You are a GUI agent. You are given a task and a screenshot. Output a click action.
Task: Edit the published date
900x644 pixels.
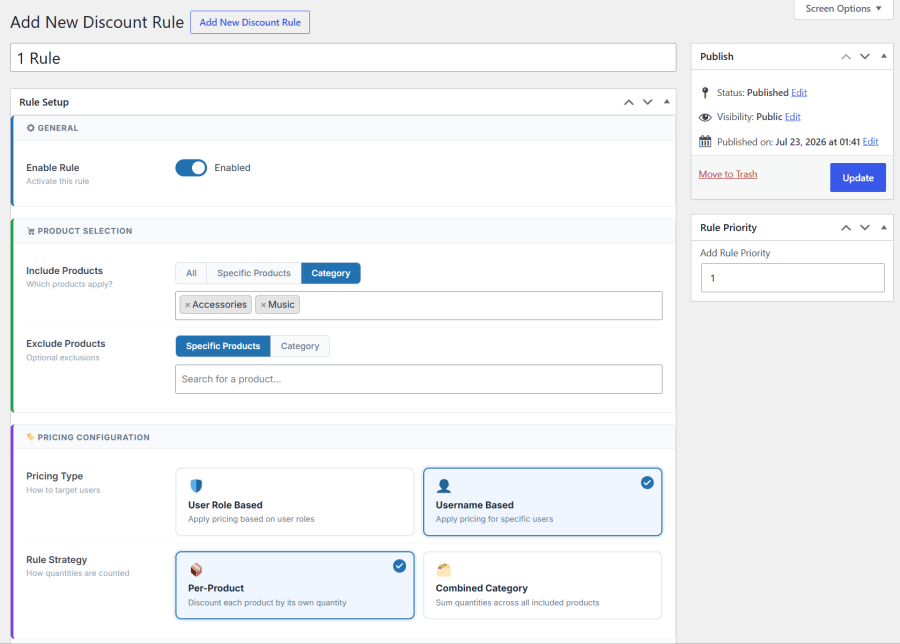[870, 141]
